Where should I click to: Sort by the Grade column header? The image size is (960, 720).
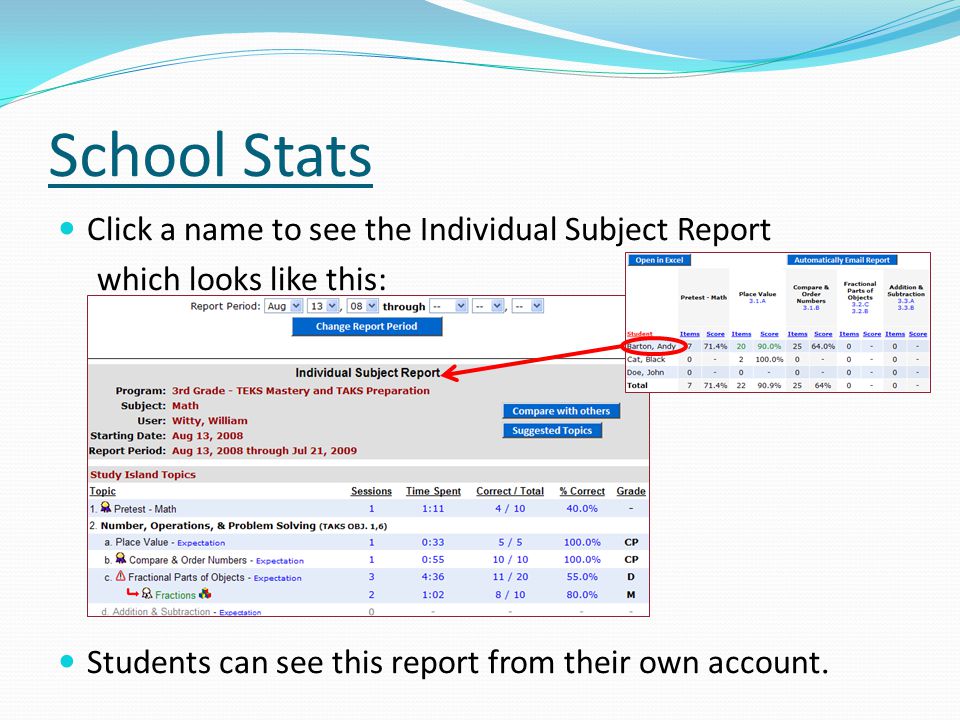pyautogui.click(x=631, y=491)
